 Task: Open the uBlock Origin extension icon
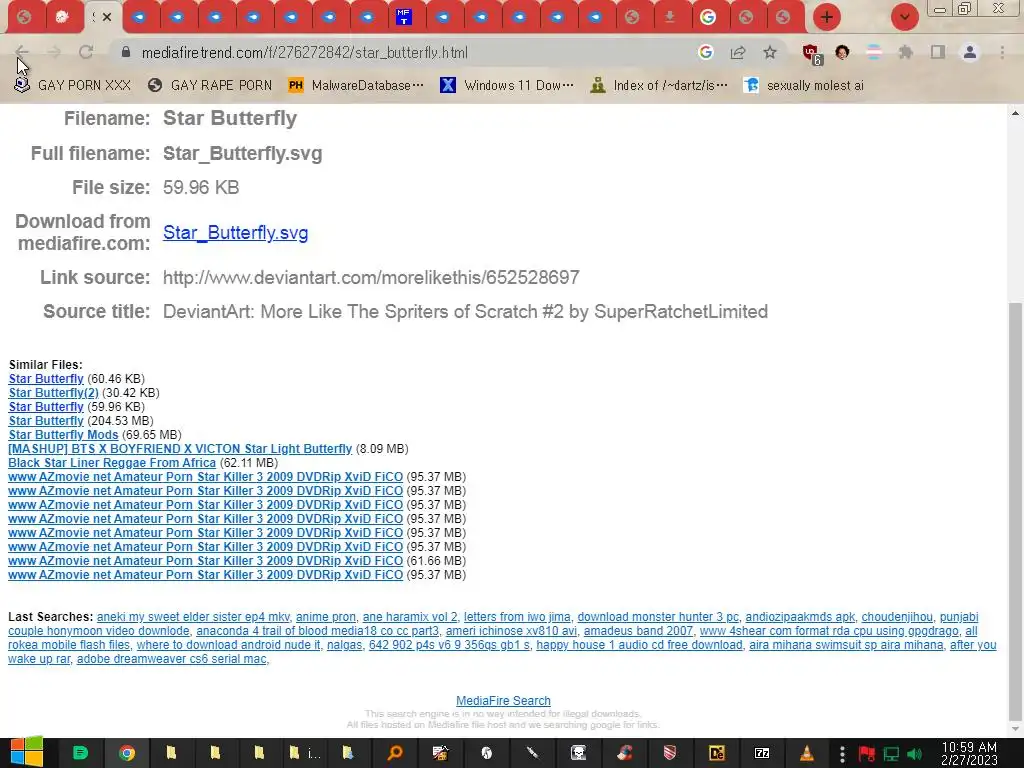[x=812, y=54]
